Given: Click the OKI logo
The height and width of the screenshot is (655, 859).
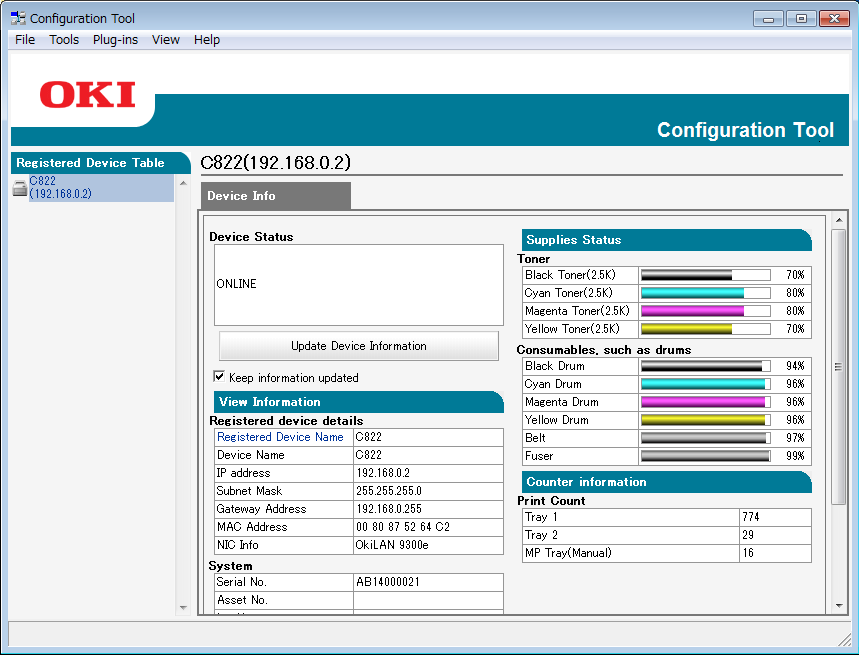Looking at the screenshot, I should (88, 95).
